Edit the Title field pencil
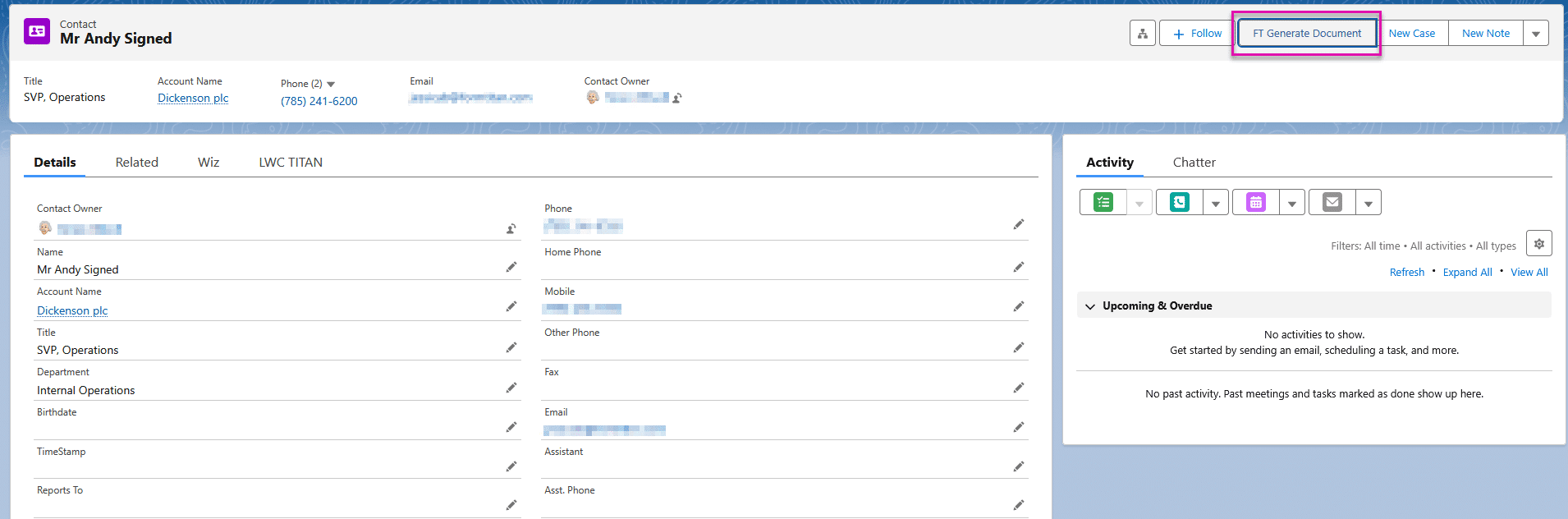The height and width of the screenshot is (519, 1568). click(x=511, y=347)
